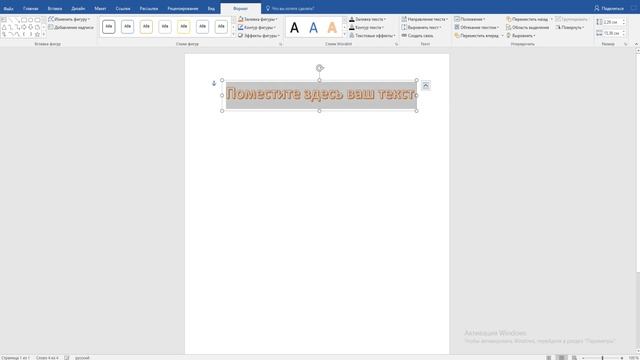Open the Макет ribbon tab
640x360 pixels.
pyautogui.click(x=100, y=8)
